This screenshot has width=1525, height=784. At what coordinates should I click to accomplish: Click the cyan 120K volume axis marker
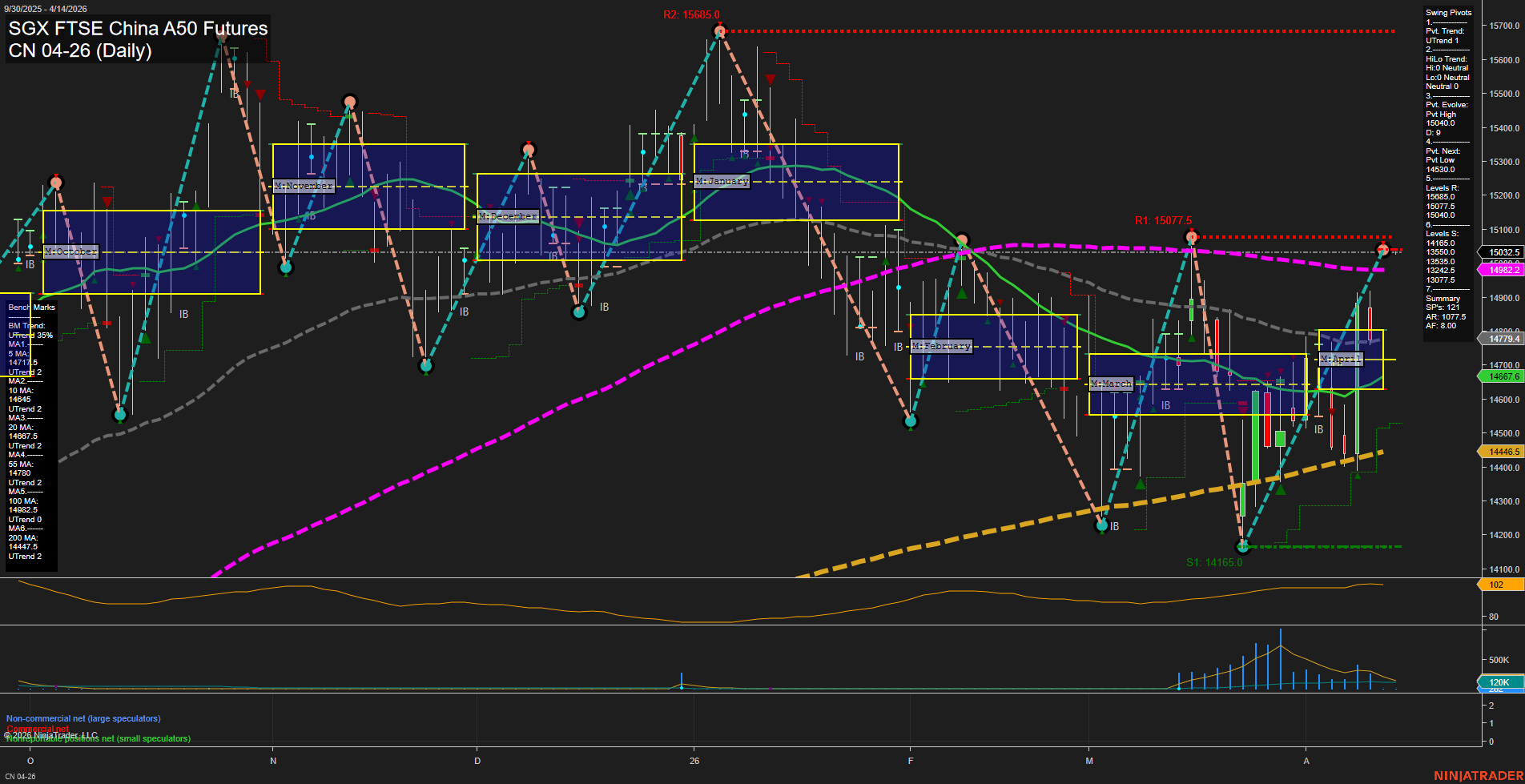click(x=1501, y=682)
